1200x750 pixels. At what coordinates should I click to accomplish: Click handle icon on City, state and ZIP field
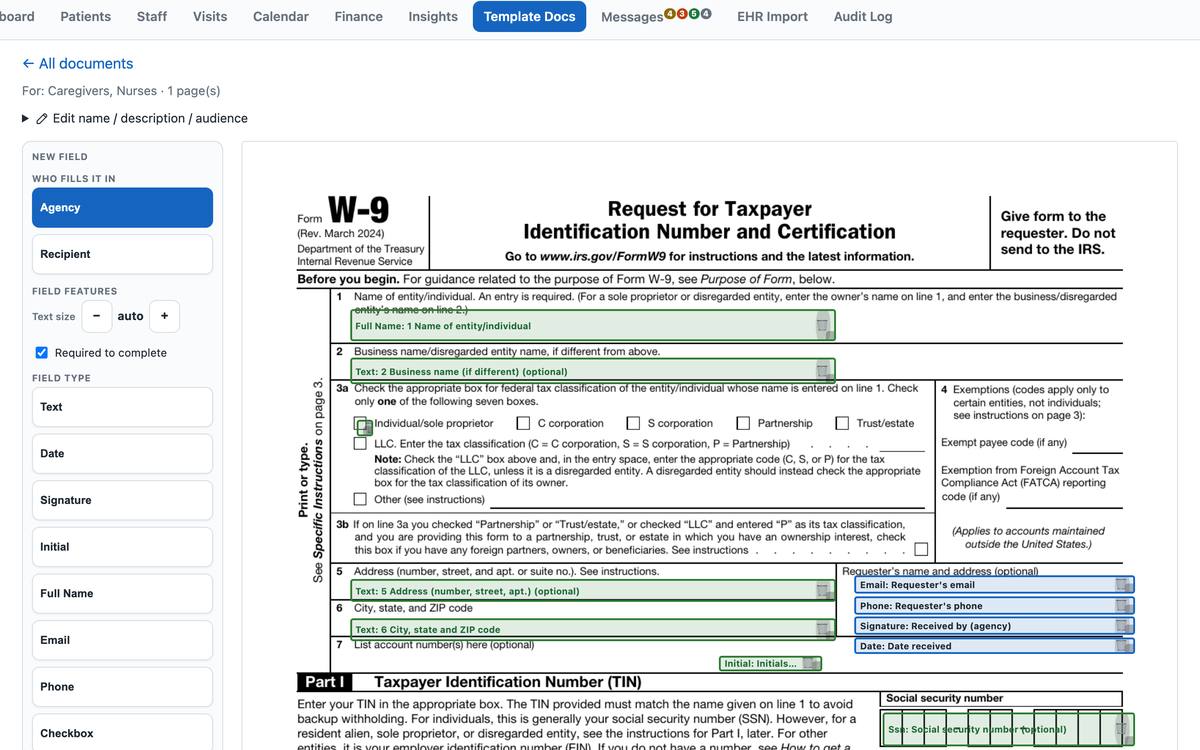point(824,629)
